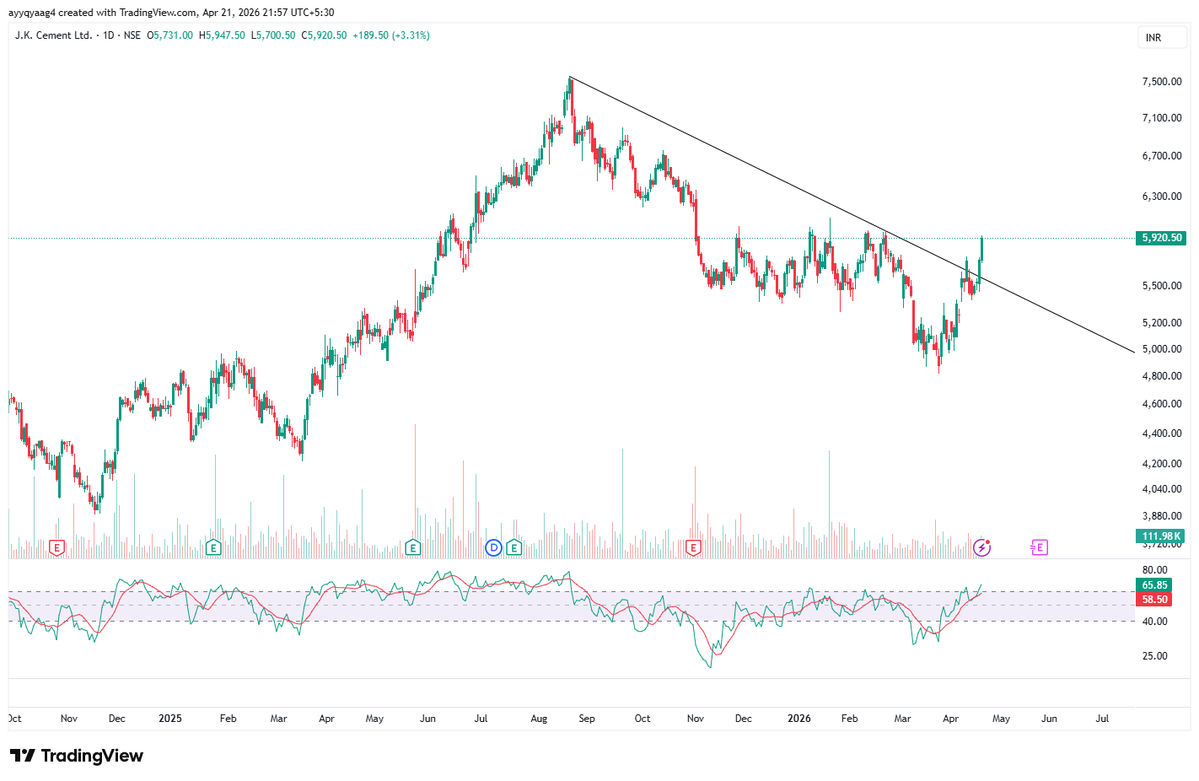Click the green earnings E marker near late May 2025
The image size is (1199, 781).
coord(413,547)
